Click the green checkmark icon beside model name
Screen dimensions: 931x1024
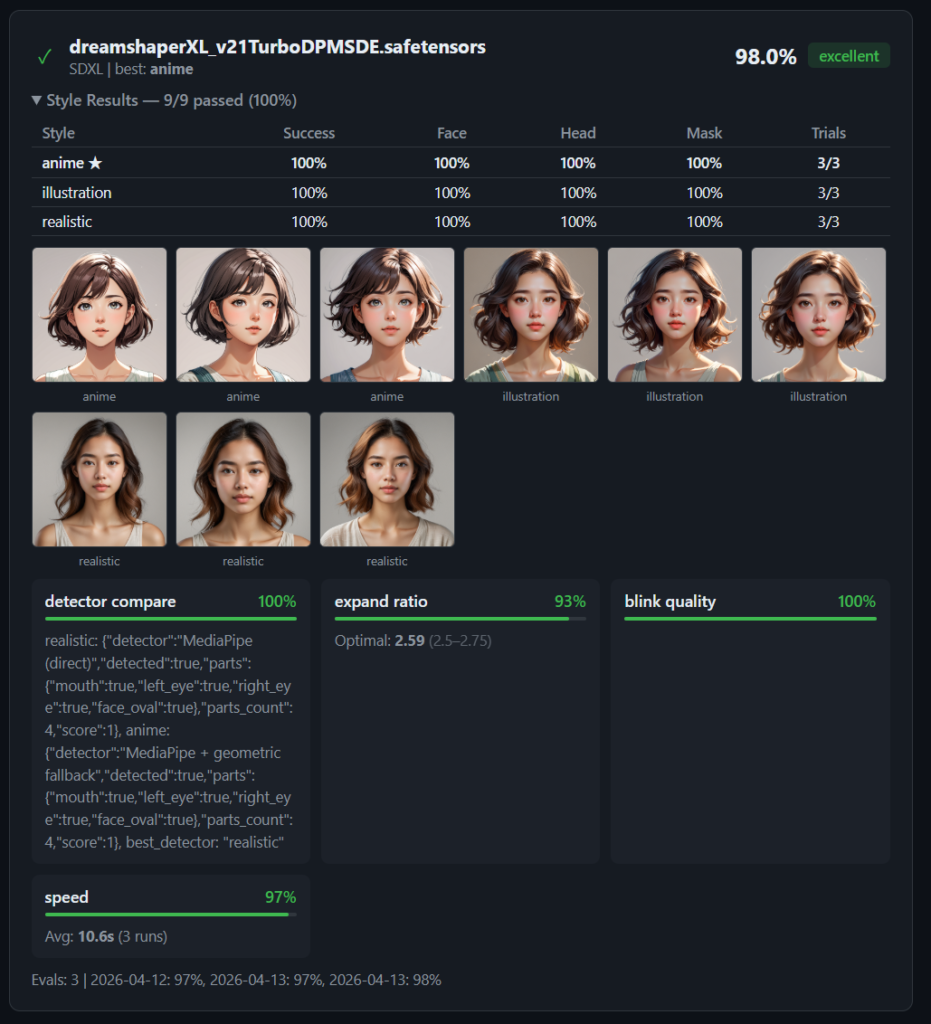tap(44, 57)
